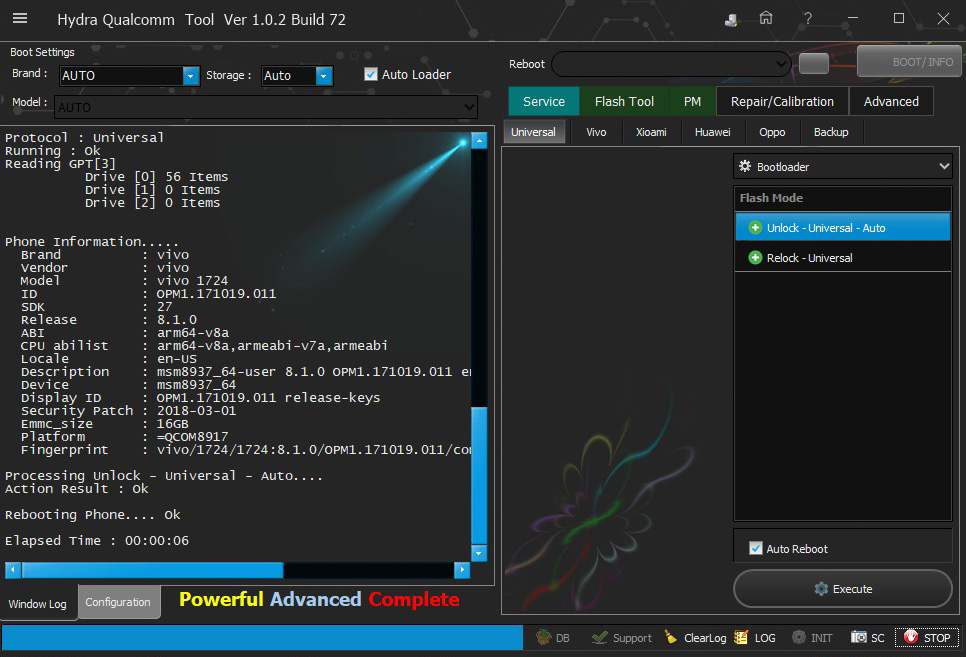Click the Execute button
The image size is (966, 657).
843,589
